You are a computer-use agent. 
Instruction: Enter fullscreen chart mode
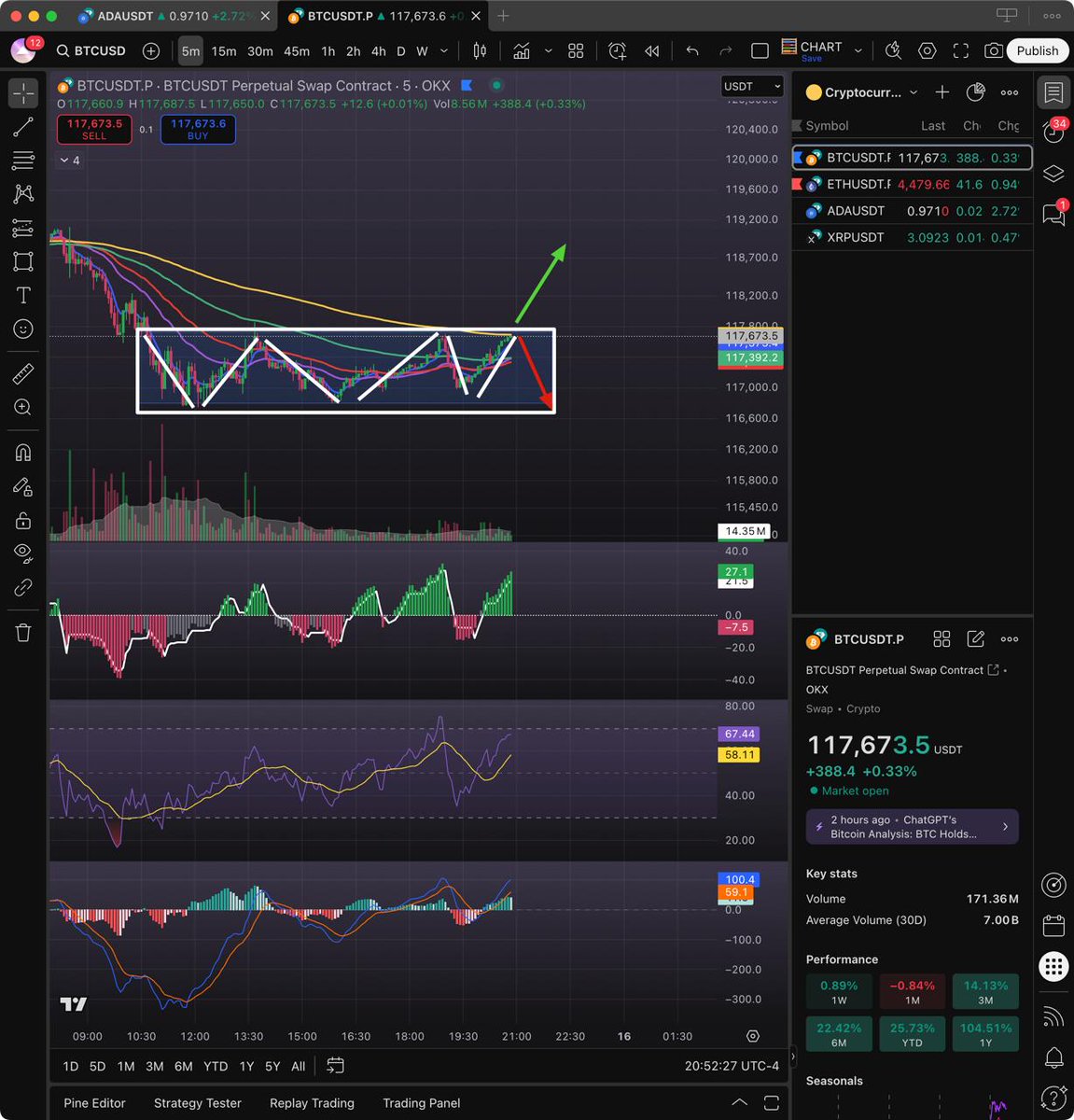(961, 51)
